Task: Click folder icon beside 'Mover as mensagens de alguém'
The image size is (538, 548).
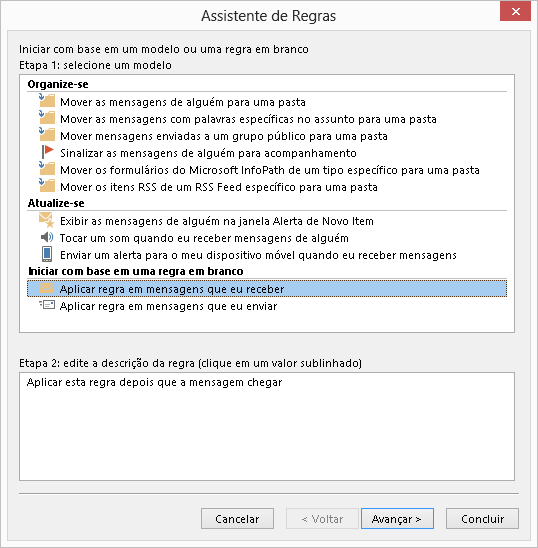Action: click(47, 101)
